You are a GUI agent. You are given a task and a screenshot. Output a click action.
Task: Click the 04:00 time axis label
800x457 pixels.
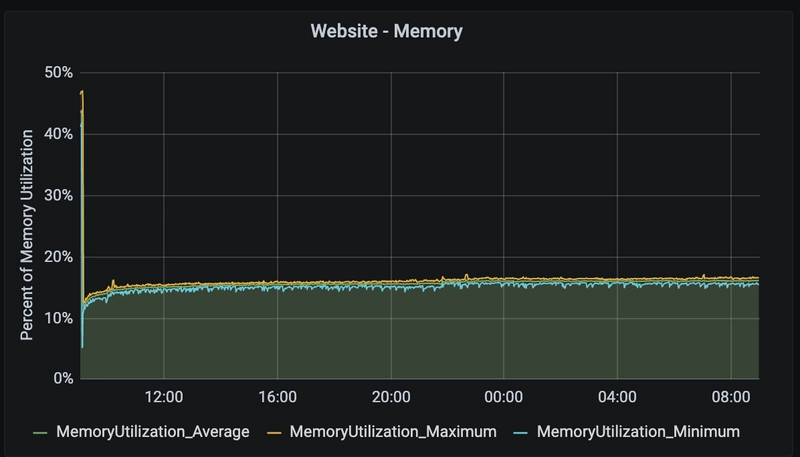(x=617, y=397)
